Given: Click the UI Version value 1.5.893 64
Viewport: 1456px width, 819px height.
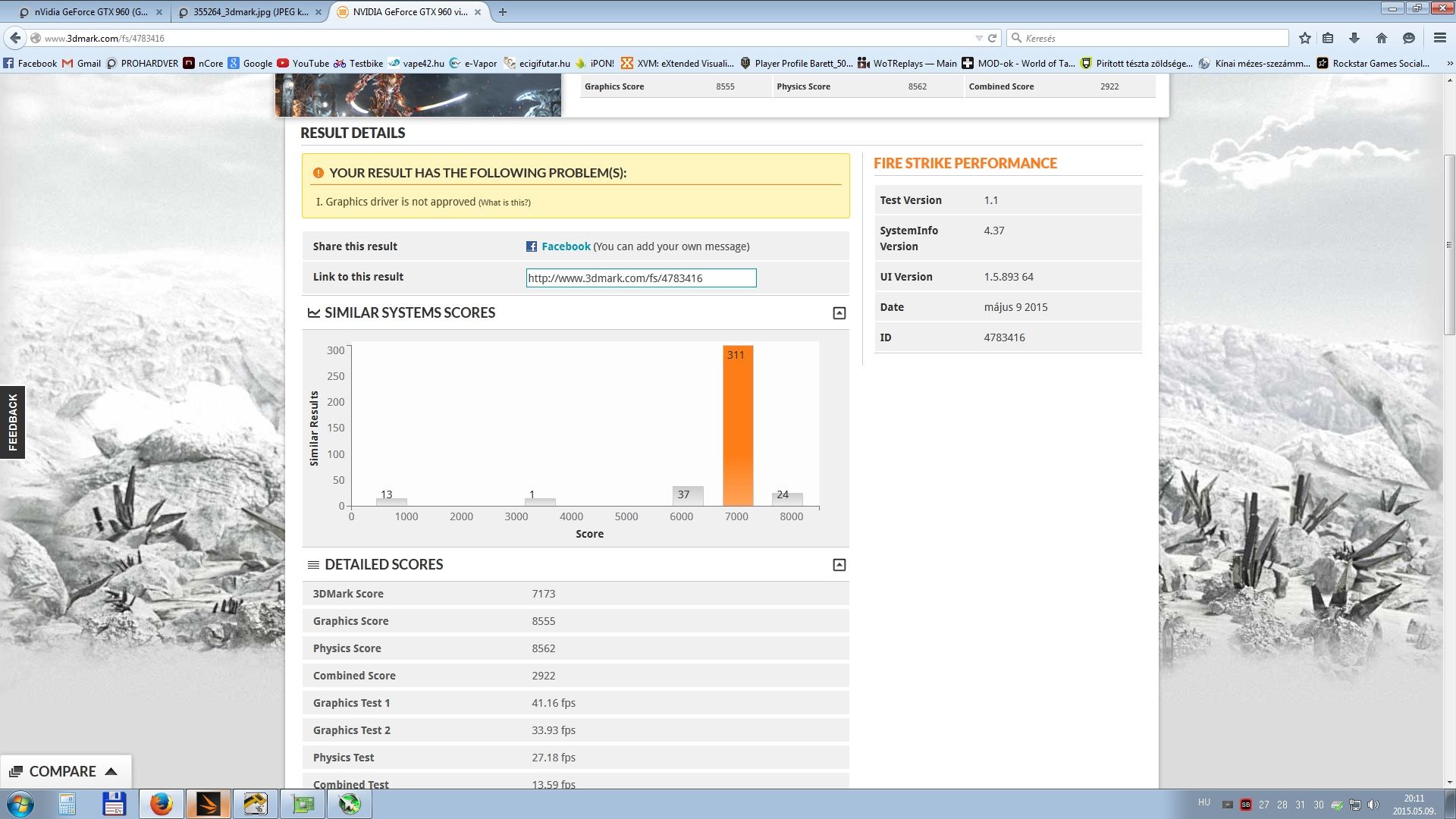Looking at the screenshot, I should [x=1009, y=277].
